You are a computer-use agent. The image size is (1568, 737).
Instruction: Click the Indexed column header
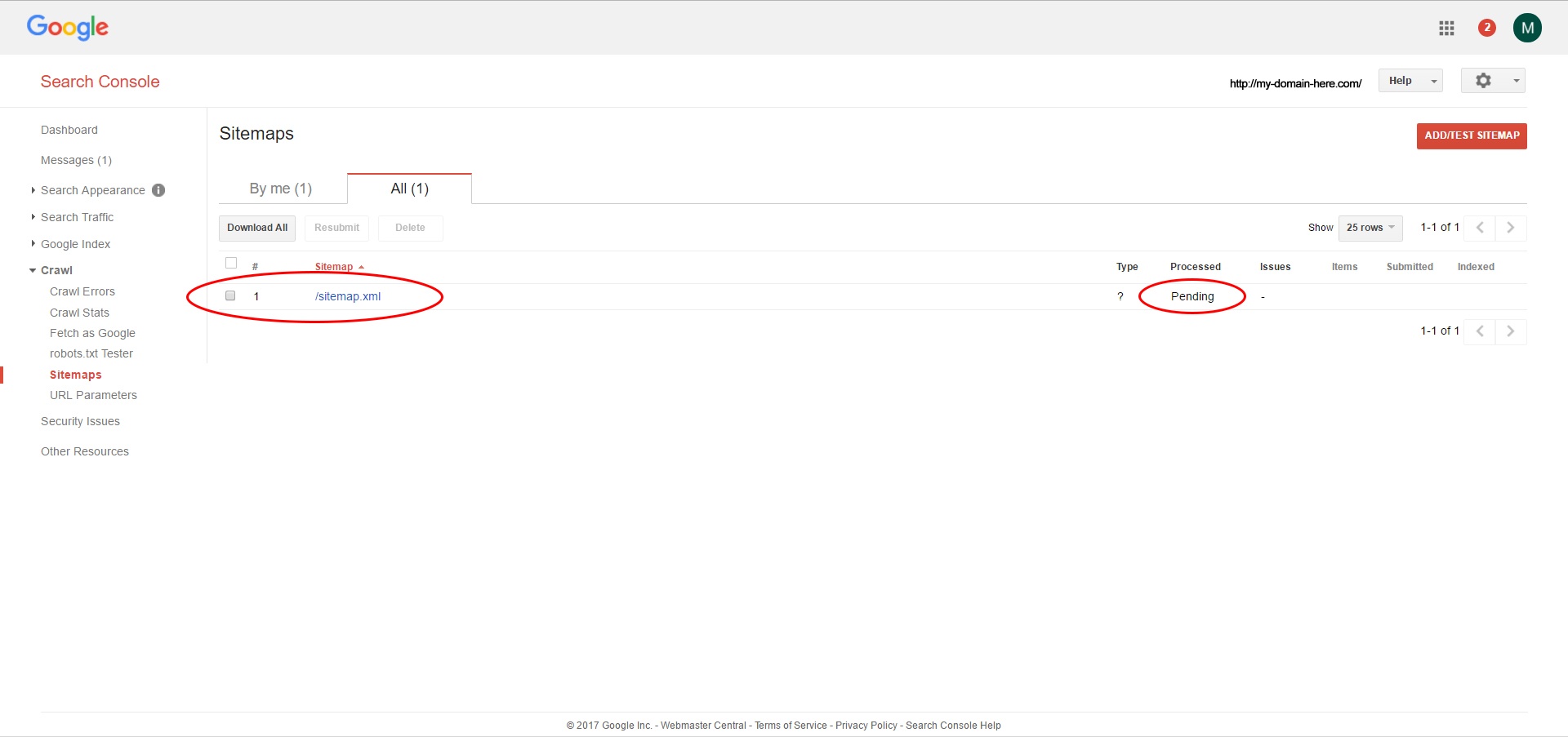(1476, 267)
